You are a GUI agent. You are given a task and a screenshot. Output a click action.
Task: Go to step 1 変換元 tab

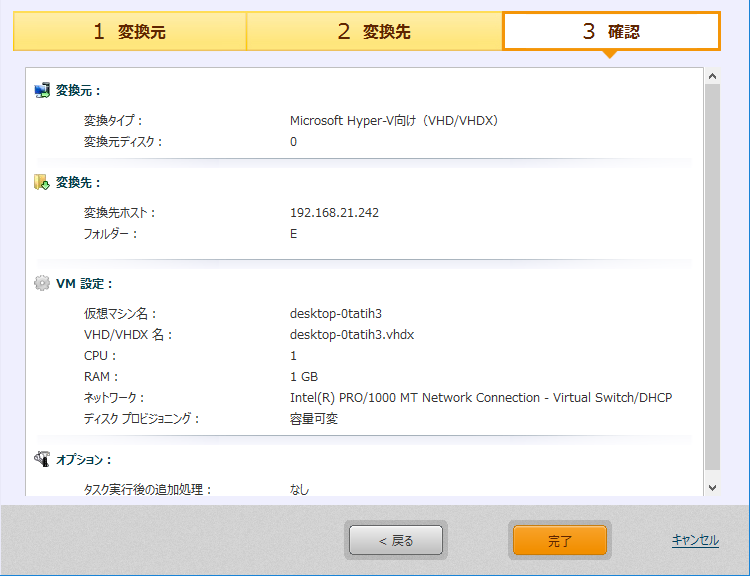(x=129, y=32)
